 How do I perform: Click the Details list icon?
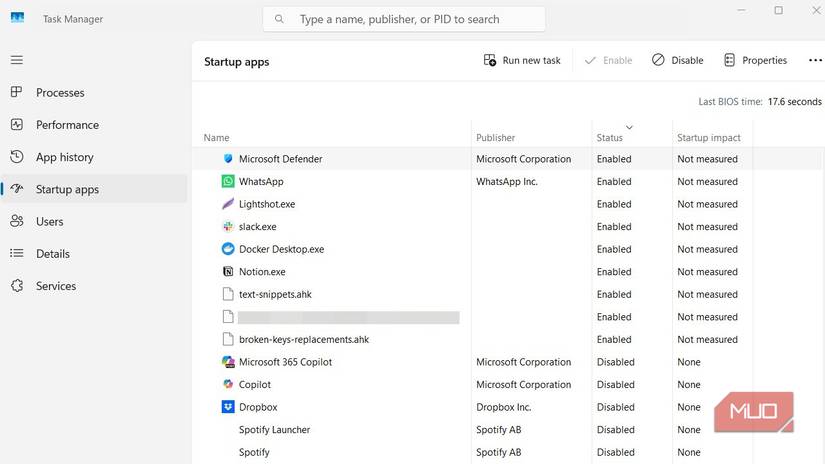pos(17,253)
